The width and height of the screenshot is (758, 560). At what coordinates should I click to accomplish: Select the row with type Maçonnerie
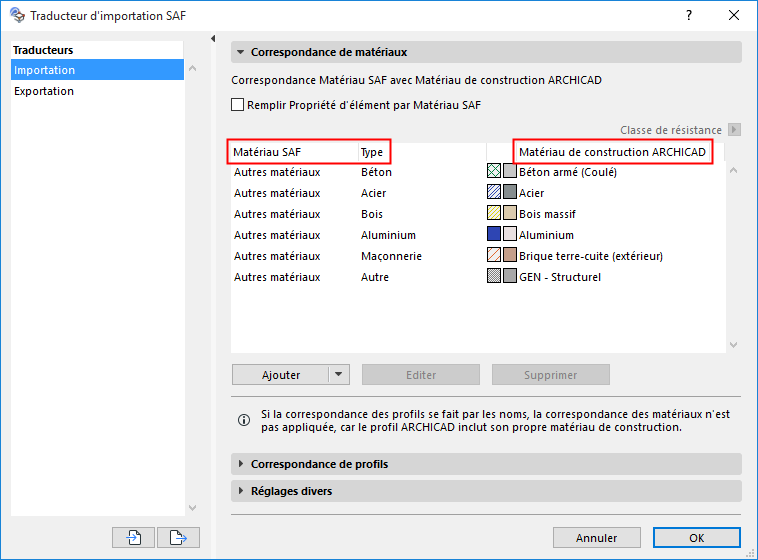pos(478,256)
